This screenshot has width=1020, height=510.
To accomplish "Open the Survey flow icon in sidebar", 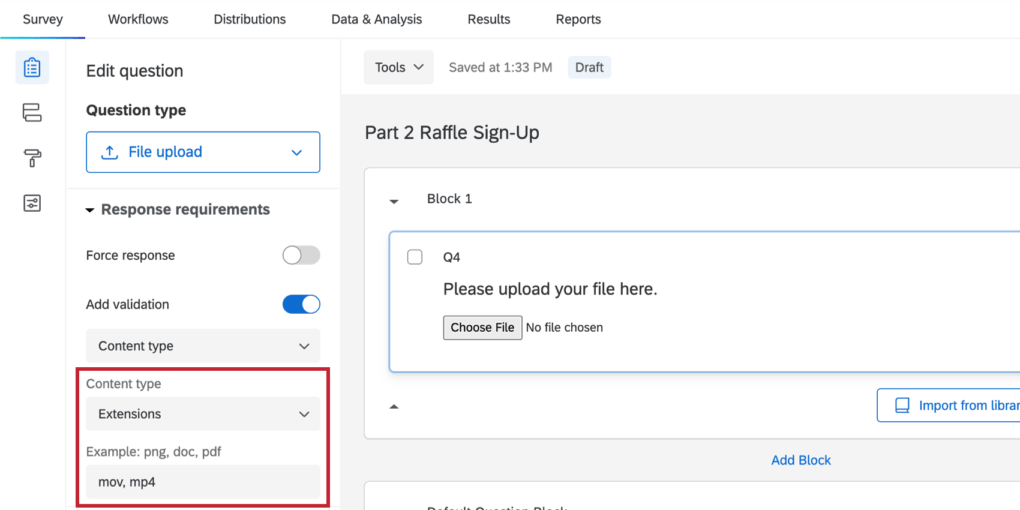I will [x=32, y=113].
